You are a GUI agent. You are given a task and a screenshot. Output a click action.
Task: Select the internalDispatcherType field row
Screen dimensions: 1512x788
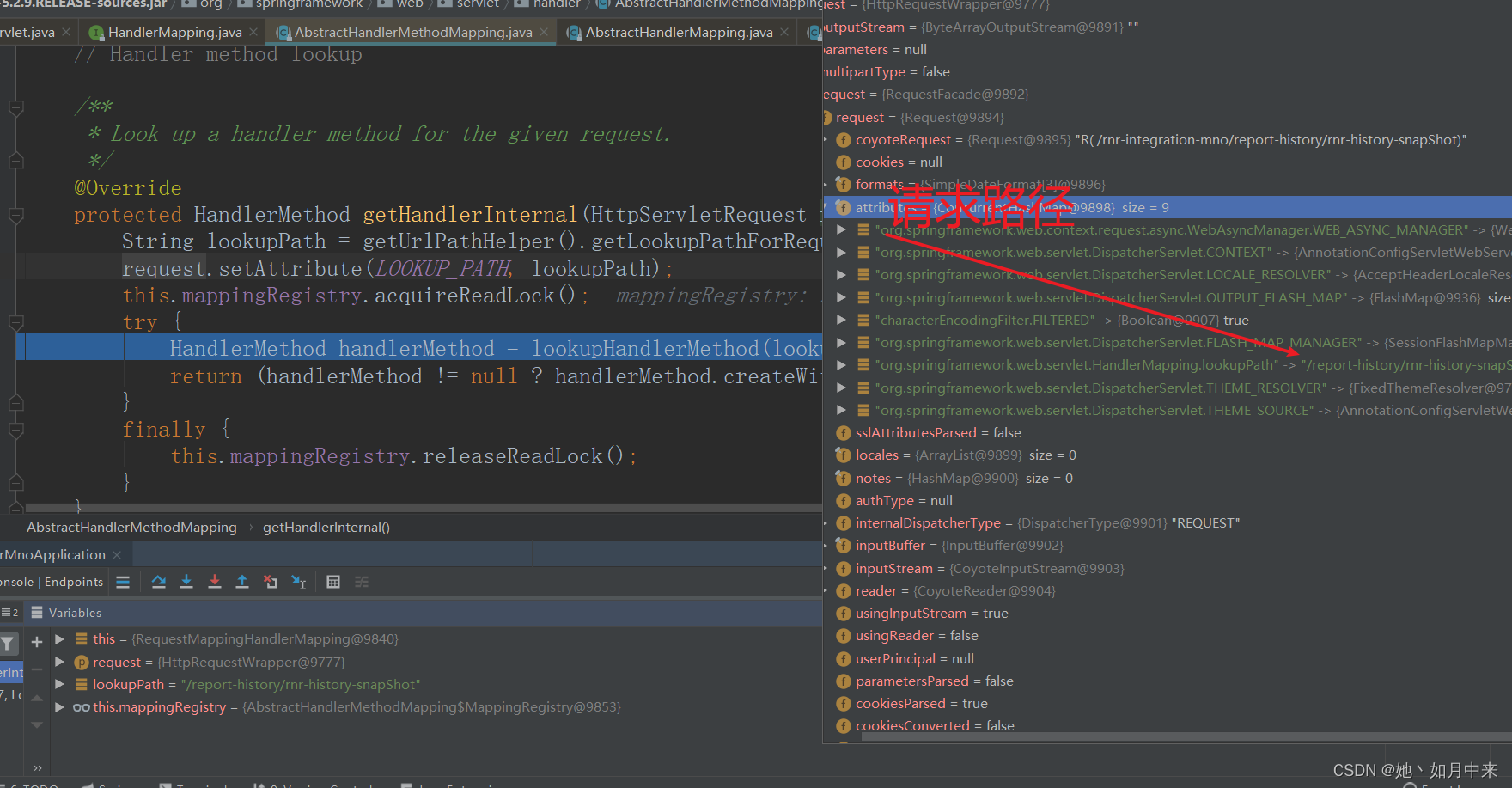(1047, 522)
